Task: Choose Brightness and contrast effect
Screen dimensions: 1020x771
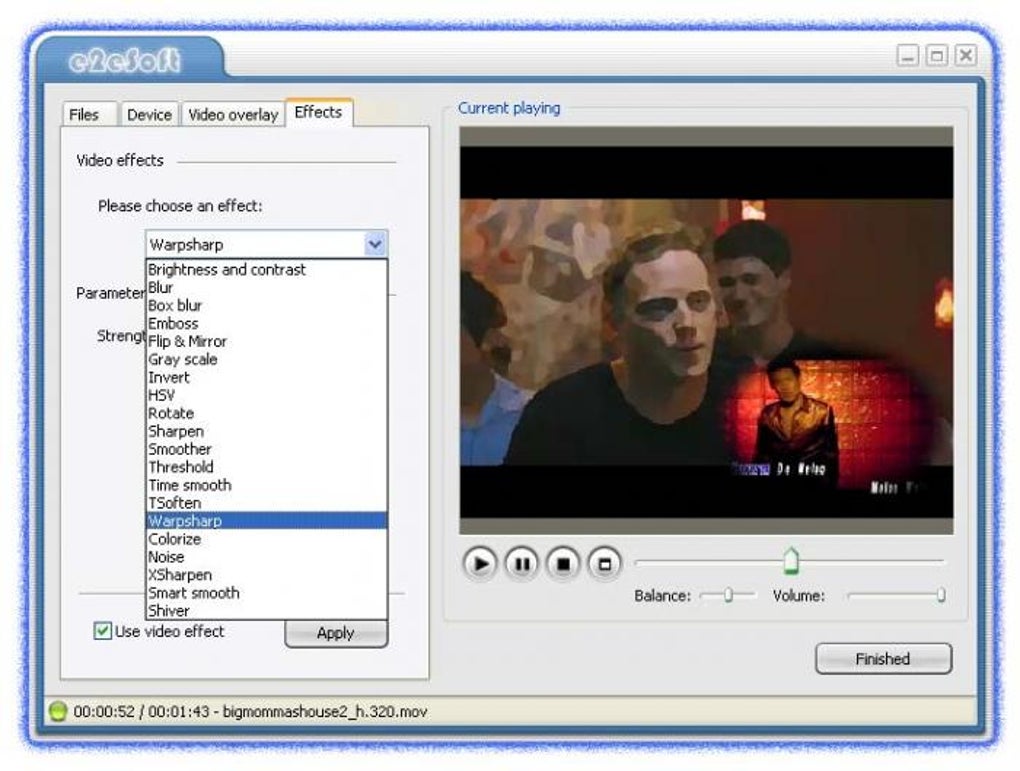Action: point(266,269)
